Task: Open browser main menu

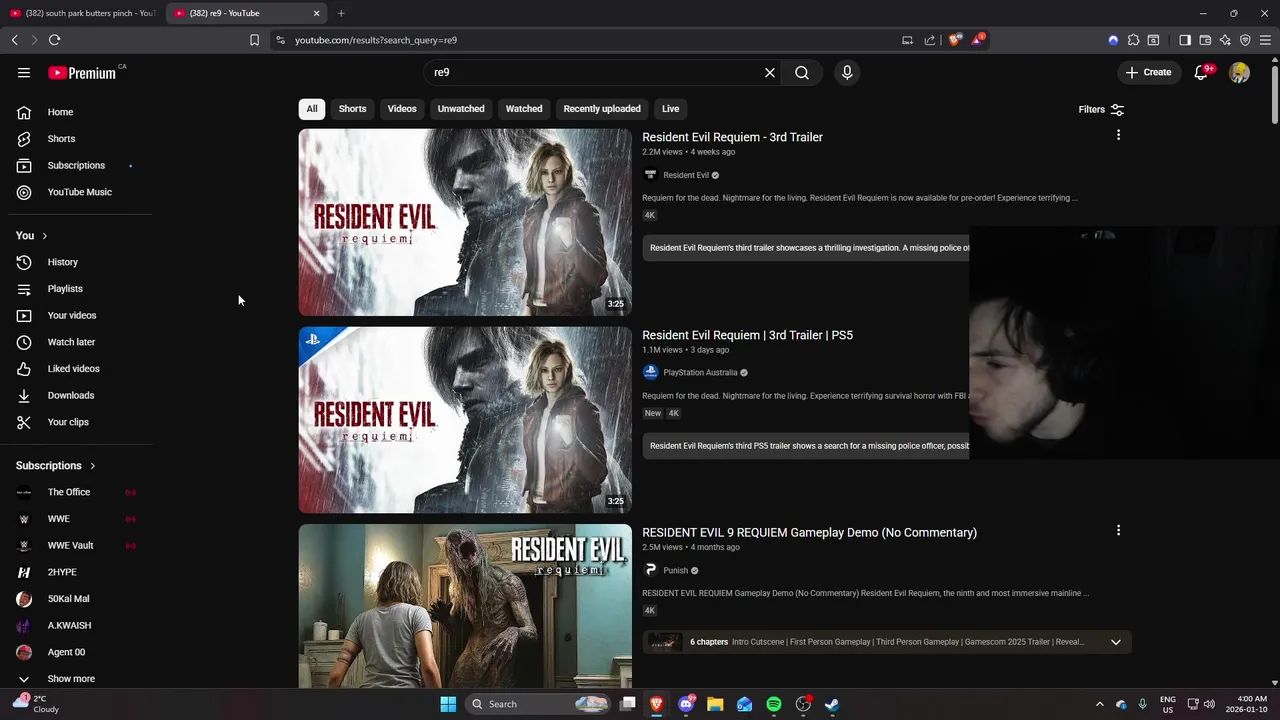Action: (1266, 40)
